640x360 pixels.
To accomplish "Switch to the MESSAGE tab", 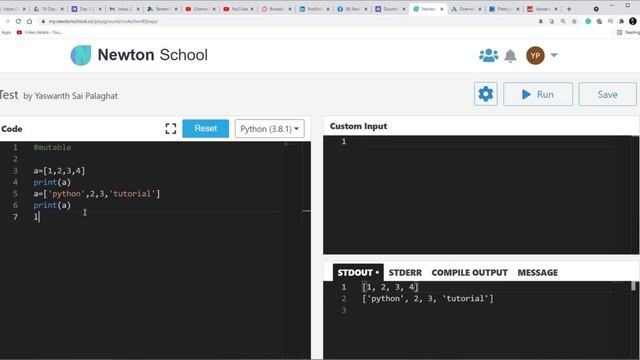I will [x=538, y=273].
